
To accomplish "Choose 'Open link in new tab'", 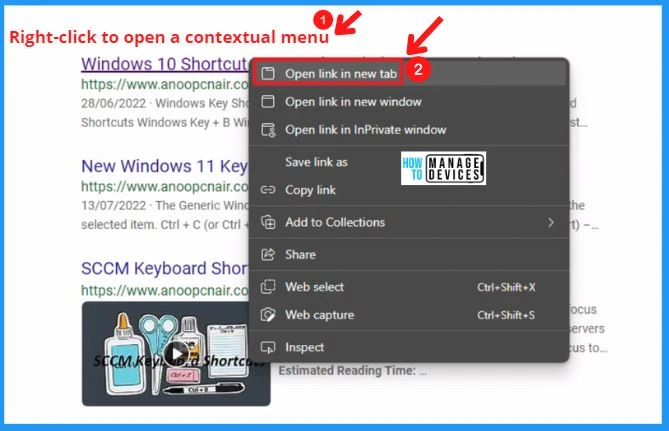I will click(x=409, y=73).
